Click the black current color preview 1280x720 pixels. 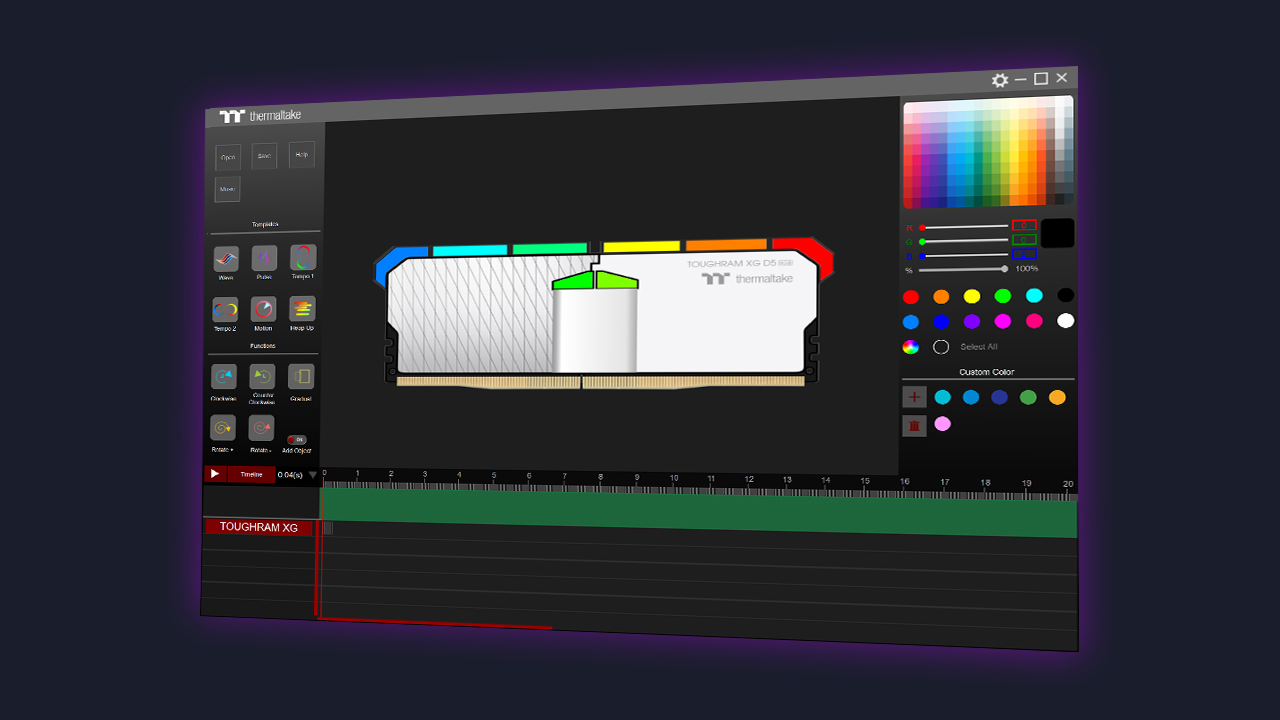(x=1058, y=233)
